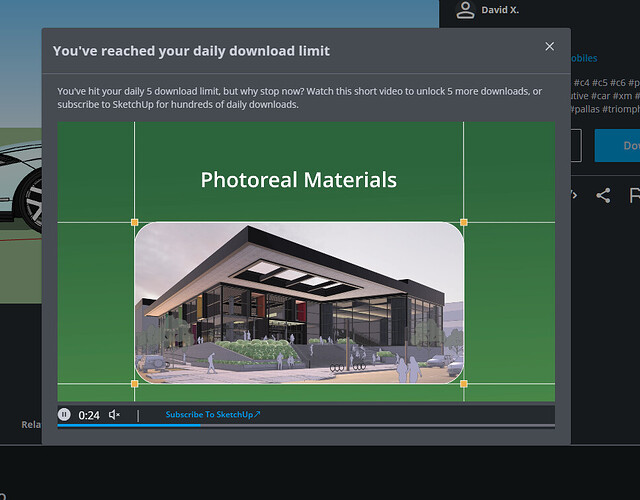Click the top-right yellow corner handle
Viewport: 640px width, 500px height.
point(463,222)
